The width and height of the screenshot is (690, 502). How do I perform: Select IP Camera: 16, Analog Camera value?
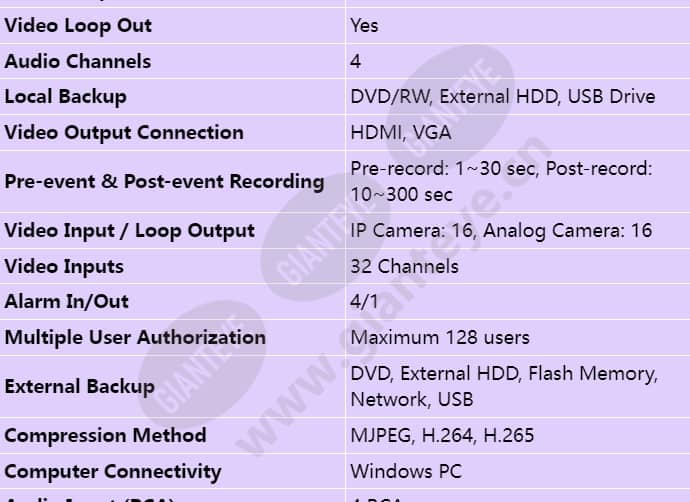pyautogui.click(x=501, y=231)
